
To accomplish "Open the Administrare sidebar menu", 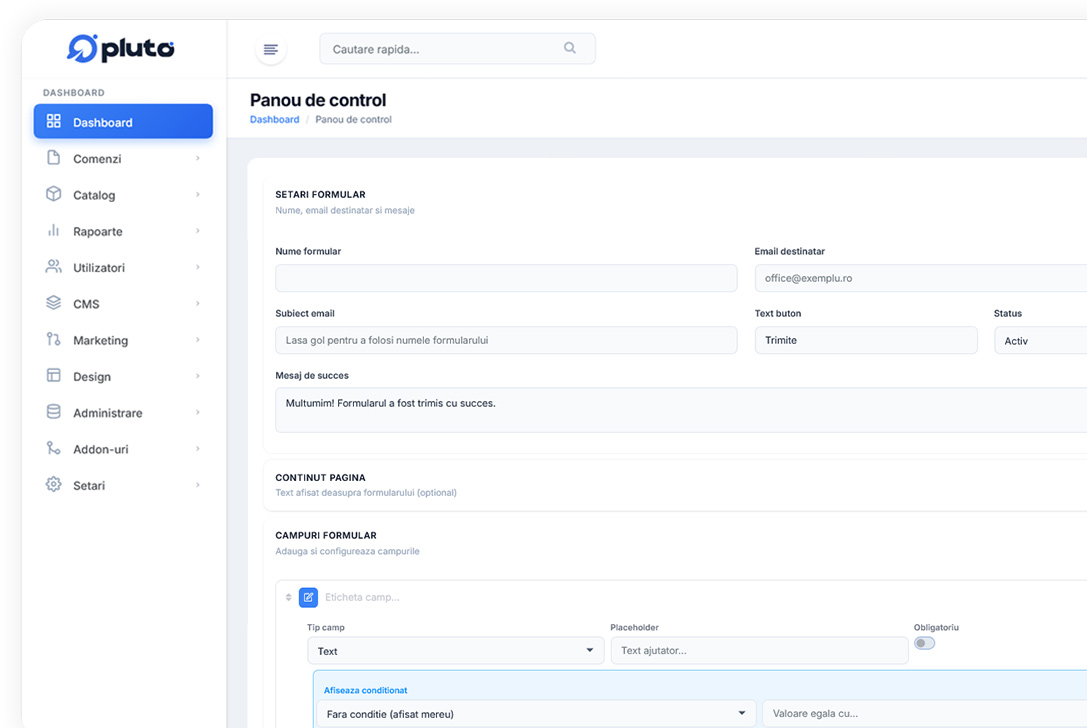I will (123, 412).
